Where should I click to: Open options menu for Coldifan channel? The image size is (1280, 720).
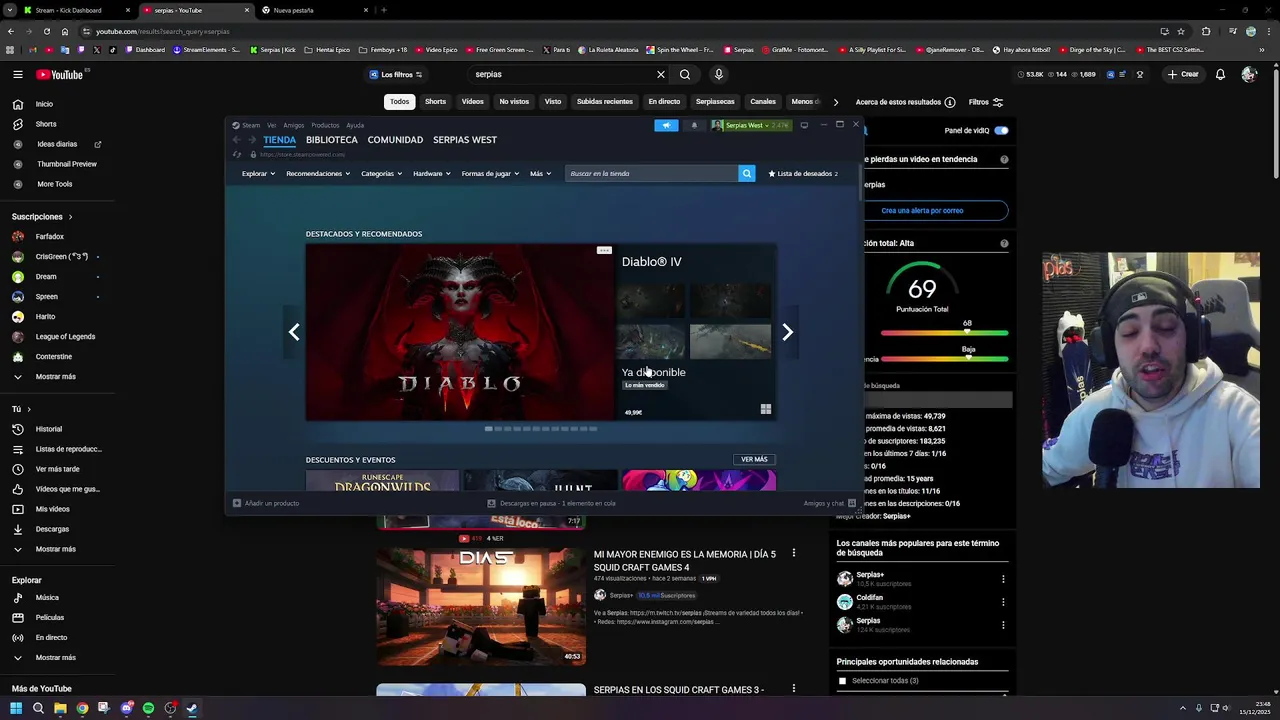tap(1003, 602)
